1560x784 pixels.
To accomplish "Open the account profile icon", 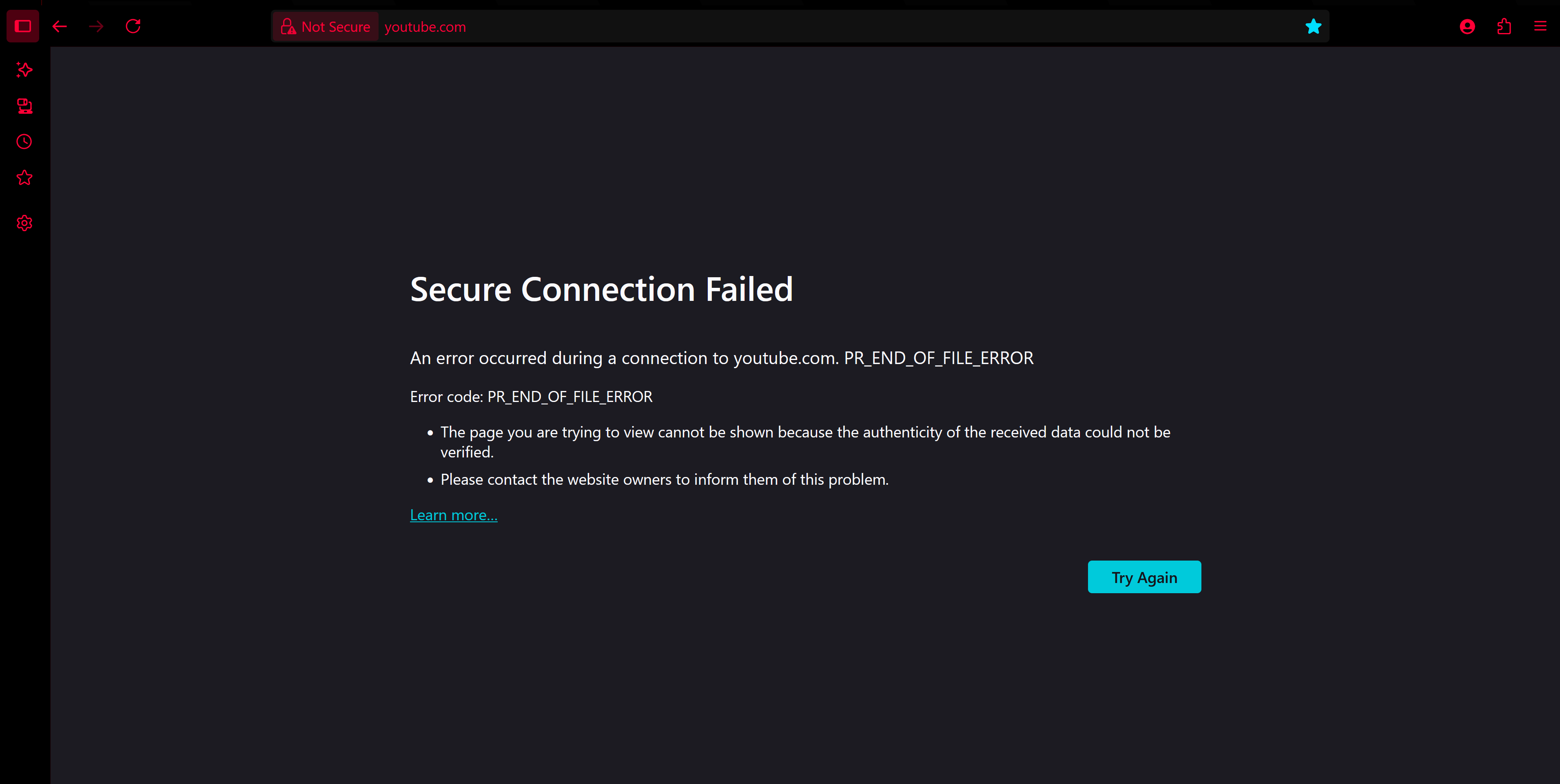I will pos(1467,26).
